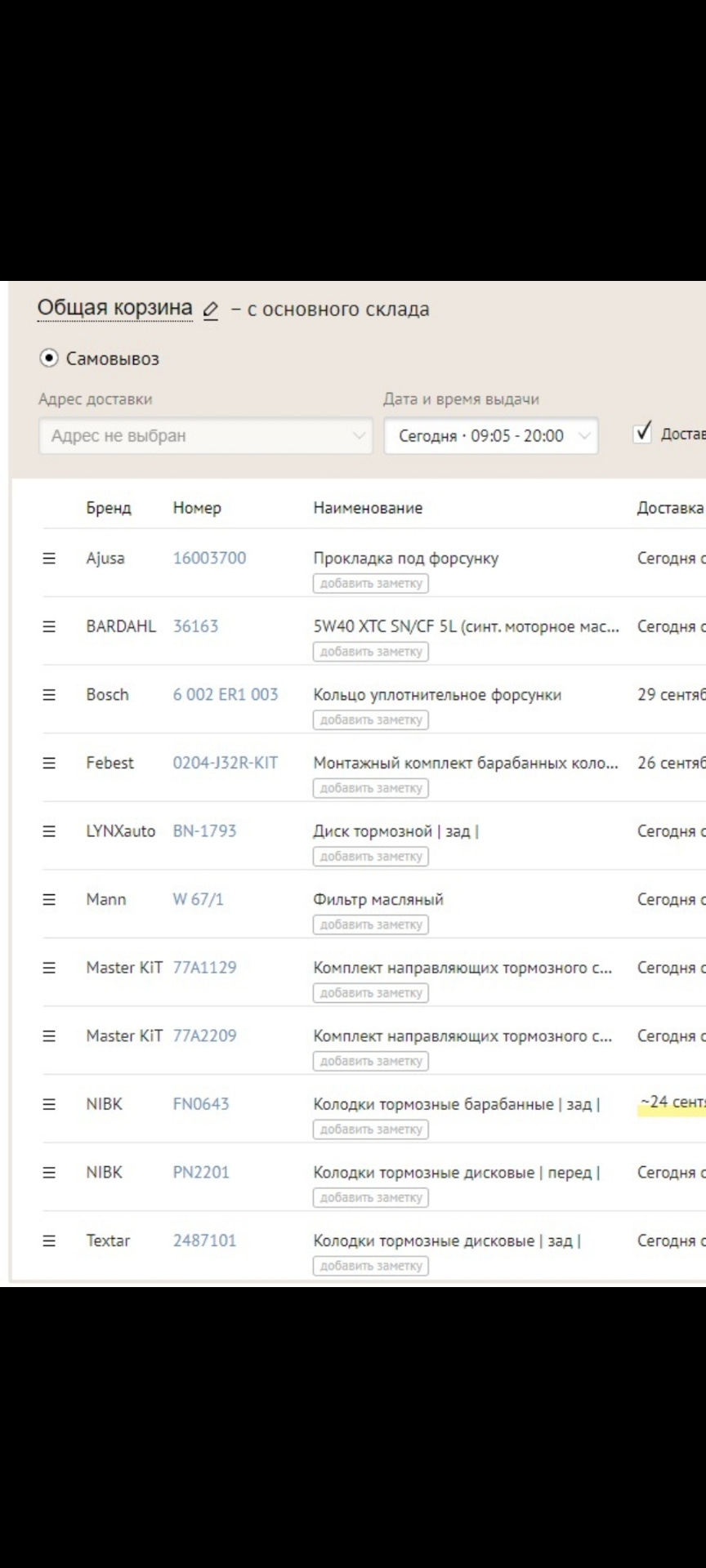Open part number 16003700 link
The image size is (706, 1568).
pos(209,559)
